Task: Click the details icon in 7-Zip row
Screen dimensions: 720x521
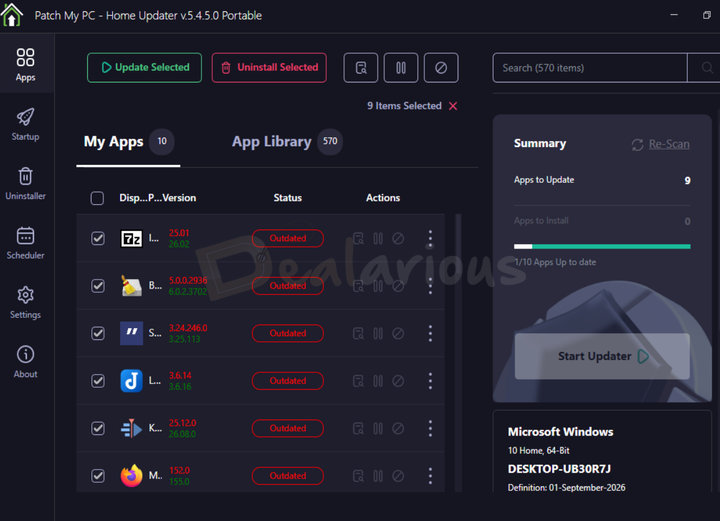Action: (x=358, y=238)
